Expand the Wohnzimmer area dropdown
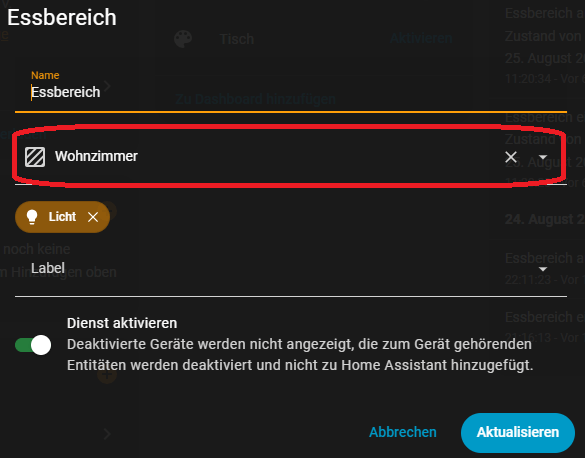 [x=543, y=157]
